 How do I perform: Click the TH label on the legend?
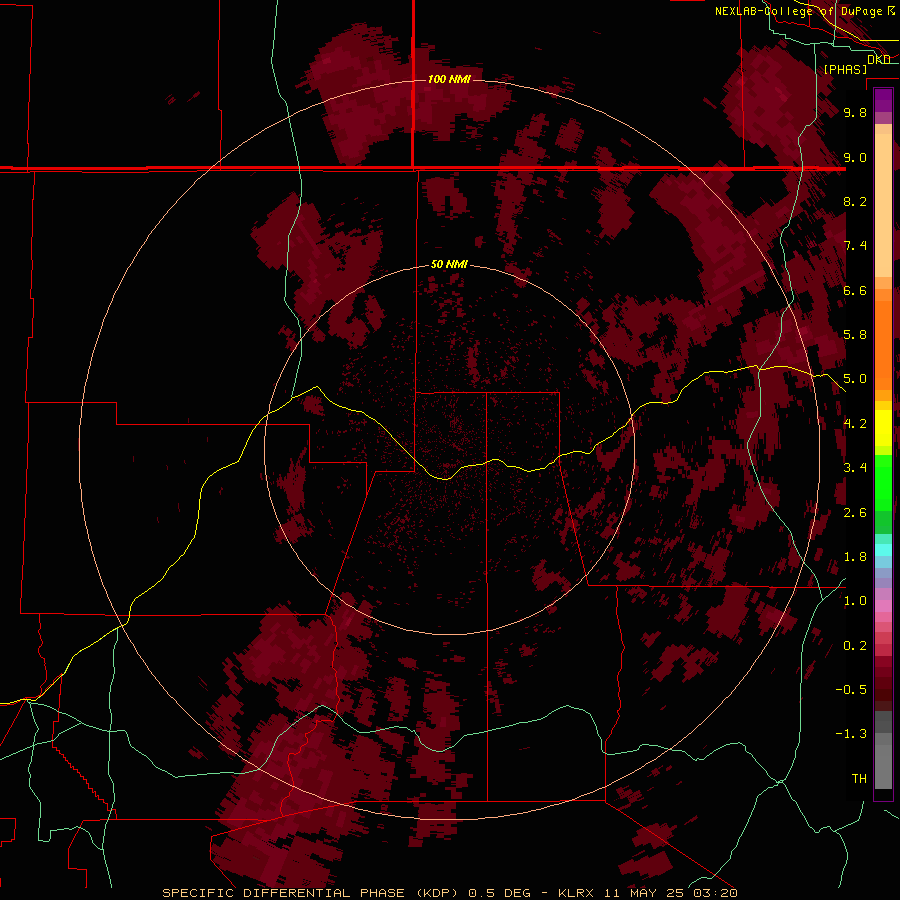pyautogui.click(x=859, y=779)
